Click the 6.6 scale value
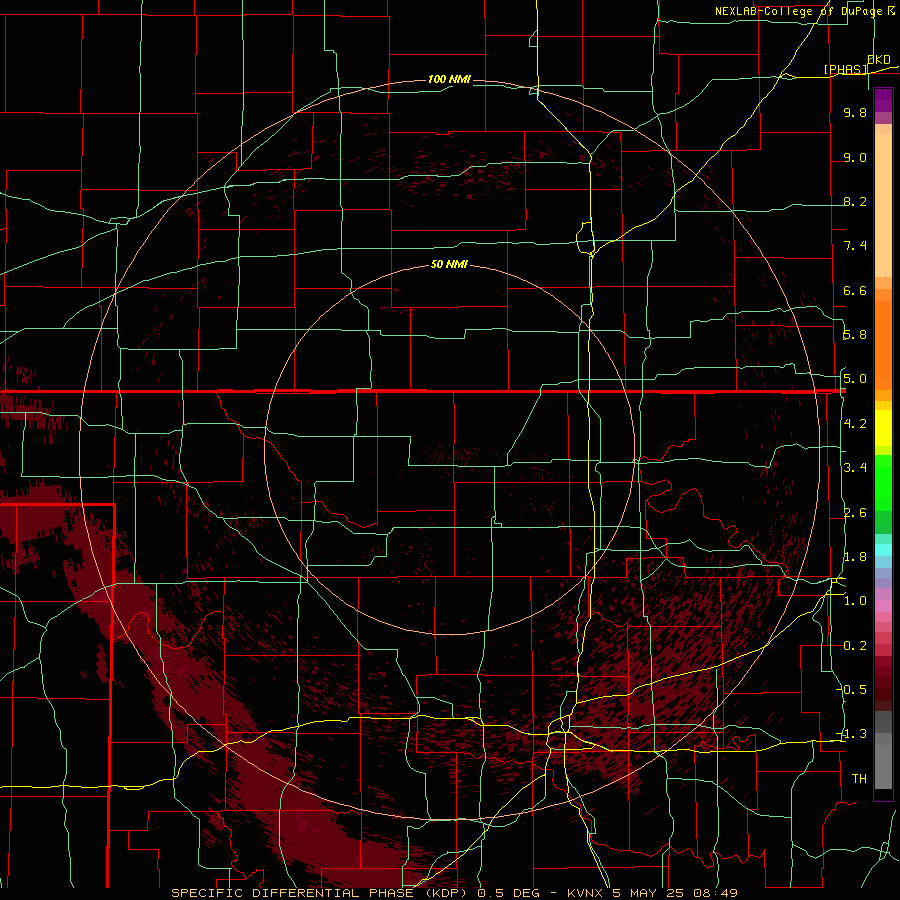This screenshot has width=900, height=900. click(x=855, y=290)
